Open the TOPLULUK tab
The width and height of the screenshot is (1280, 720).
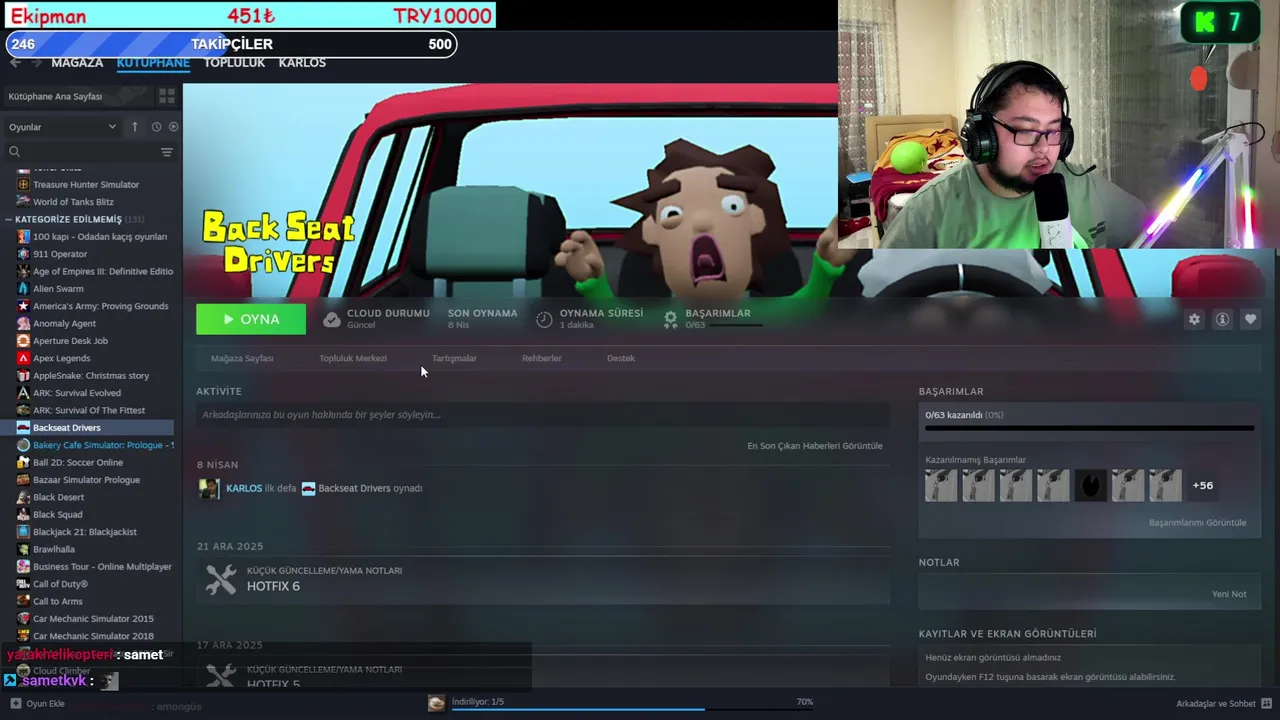click(x=234, y=62)
